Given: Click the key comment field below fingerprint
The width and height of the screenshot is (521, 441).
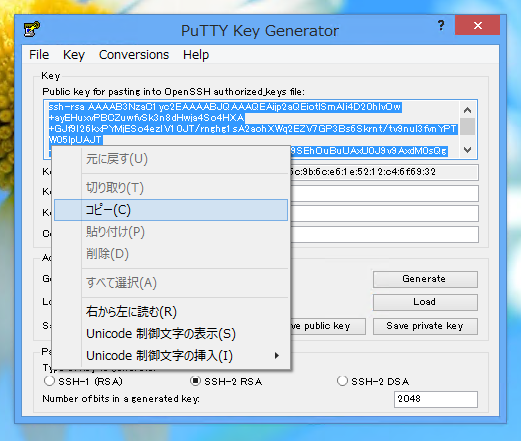Looking at the screenshot, I should (384, 193).
